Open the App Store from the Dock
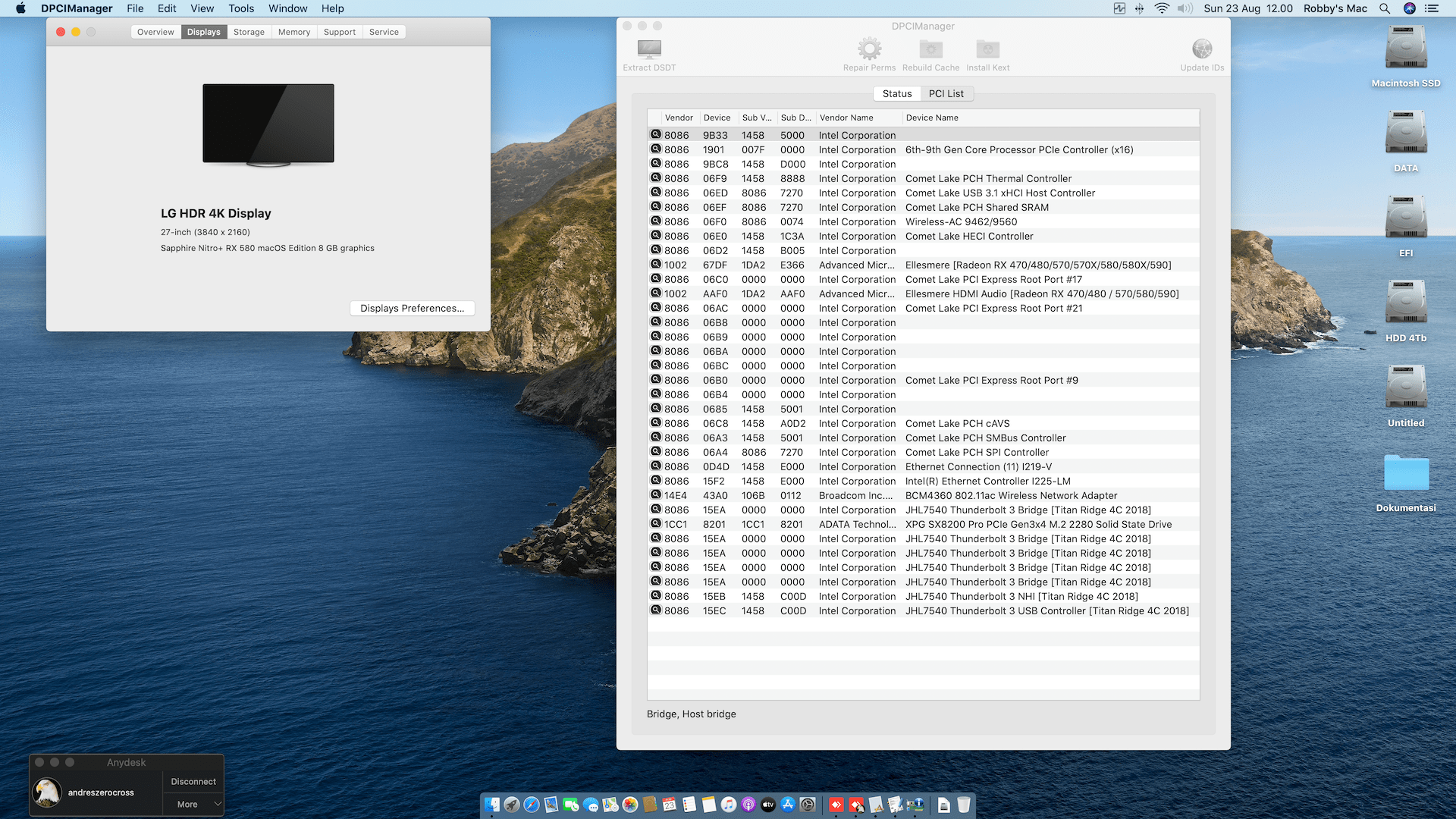The height and width of the screenshot is (819, 1456). (788, 805)
